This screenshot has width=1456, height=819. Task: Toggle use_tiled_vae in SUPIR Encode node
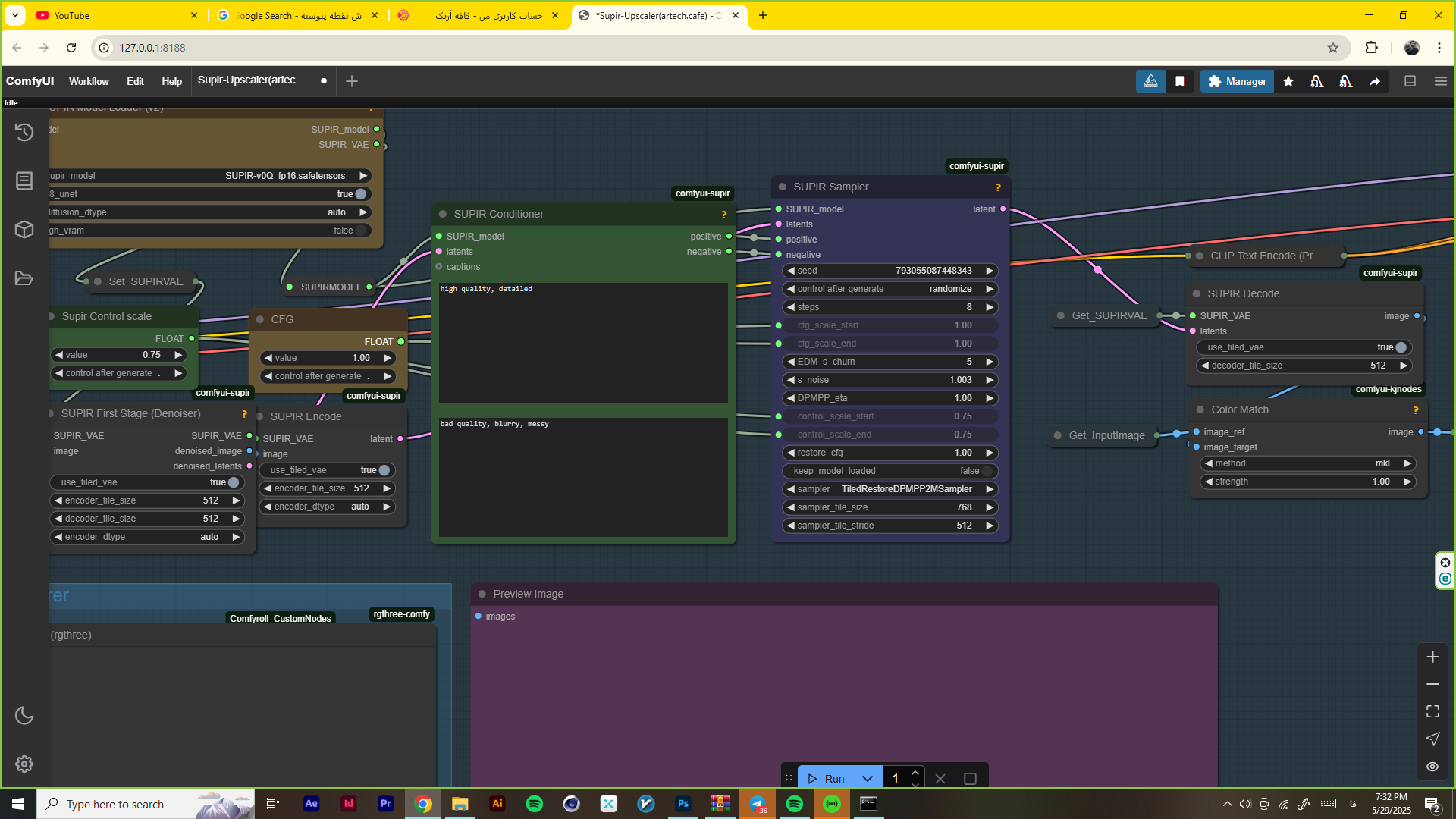point(384,470)
